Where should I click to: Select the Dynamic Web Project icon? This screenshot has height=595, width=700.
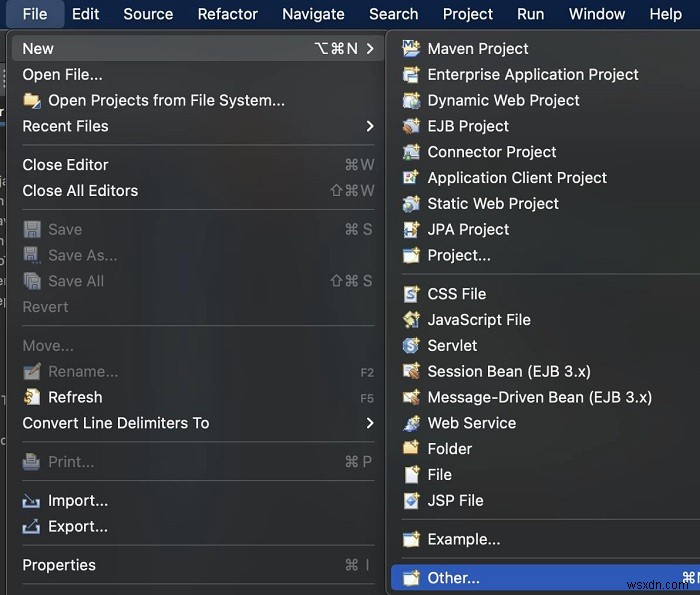click(411, 100)
